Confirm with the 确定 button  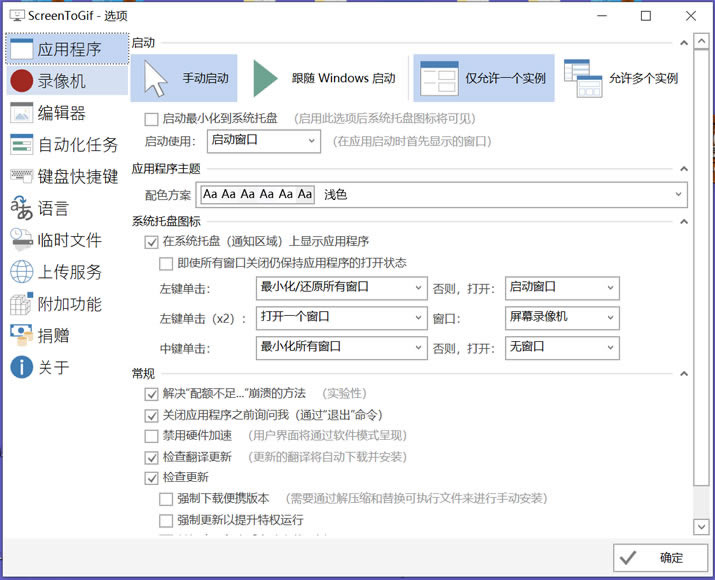[660, 557]
